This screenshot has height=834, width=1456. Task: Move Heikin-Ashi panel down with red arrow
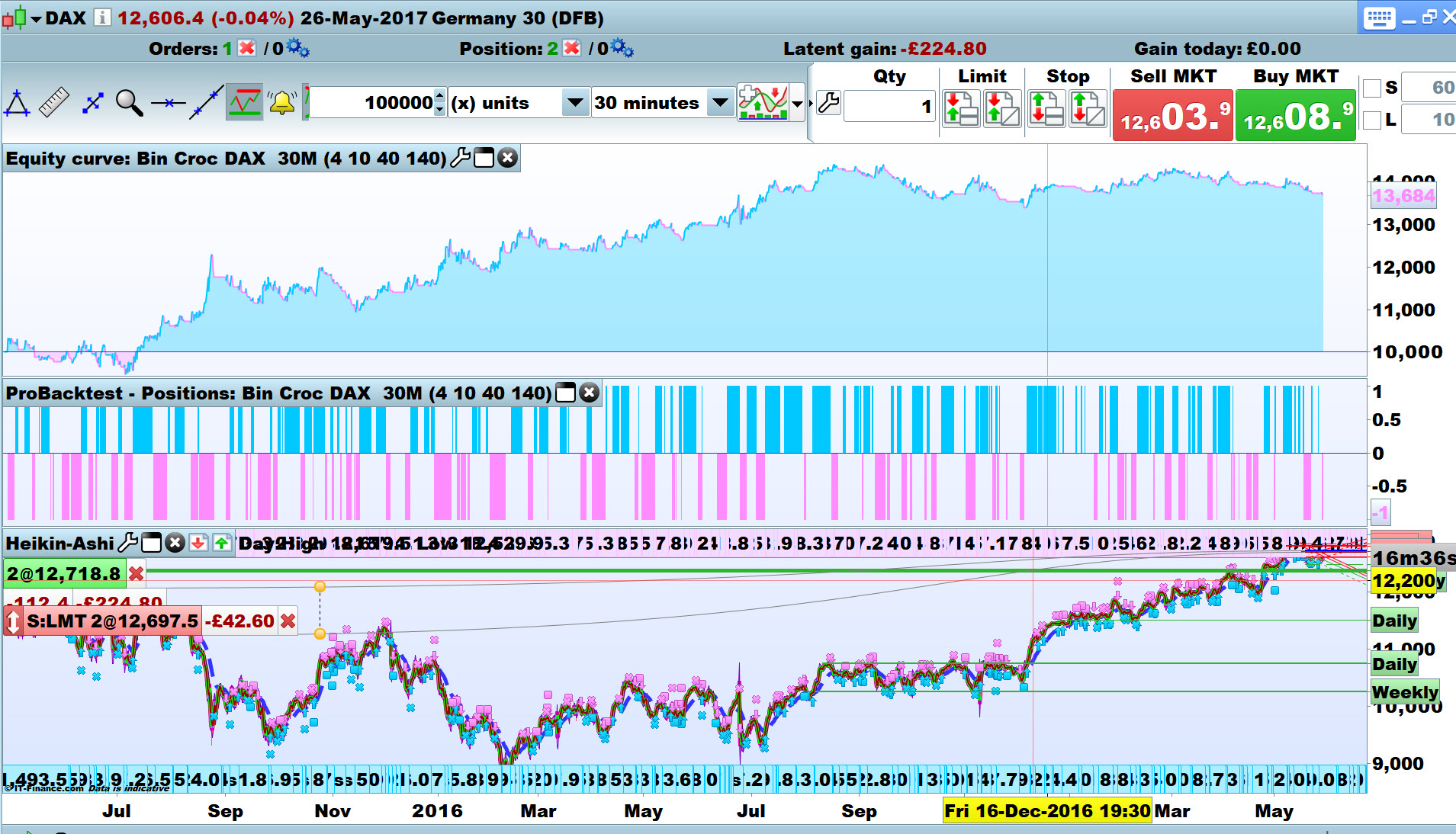[198, 543]
